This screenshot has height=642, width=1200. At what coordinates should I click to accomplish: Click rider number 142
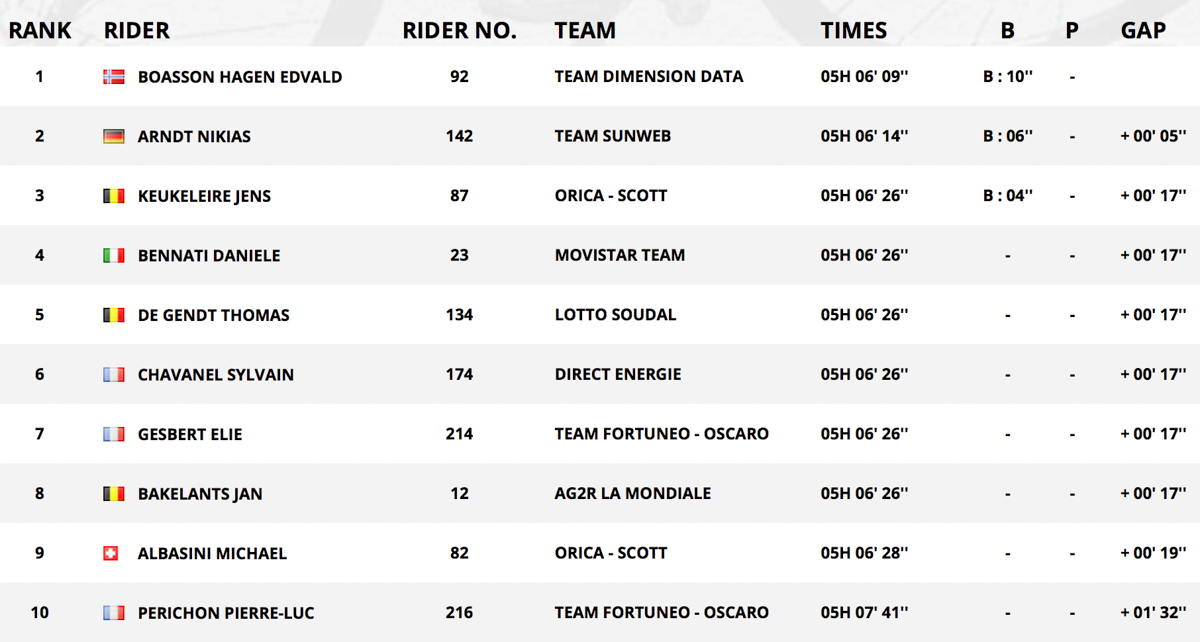pos(459,136)
